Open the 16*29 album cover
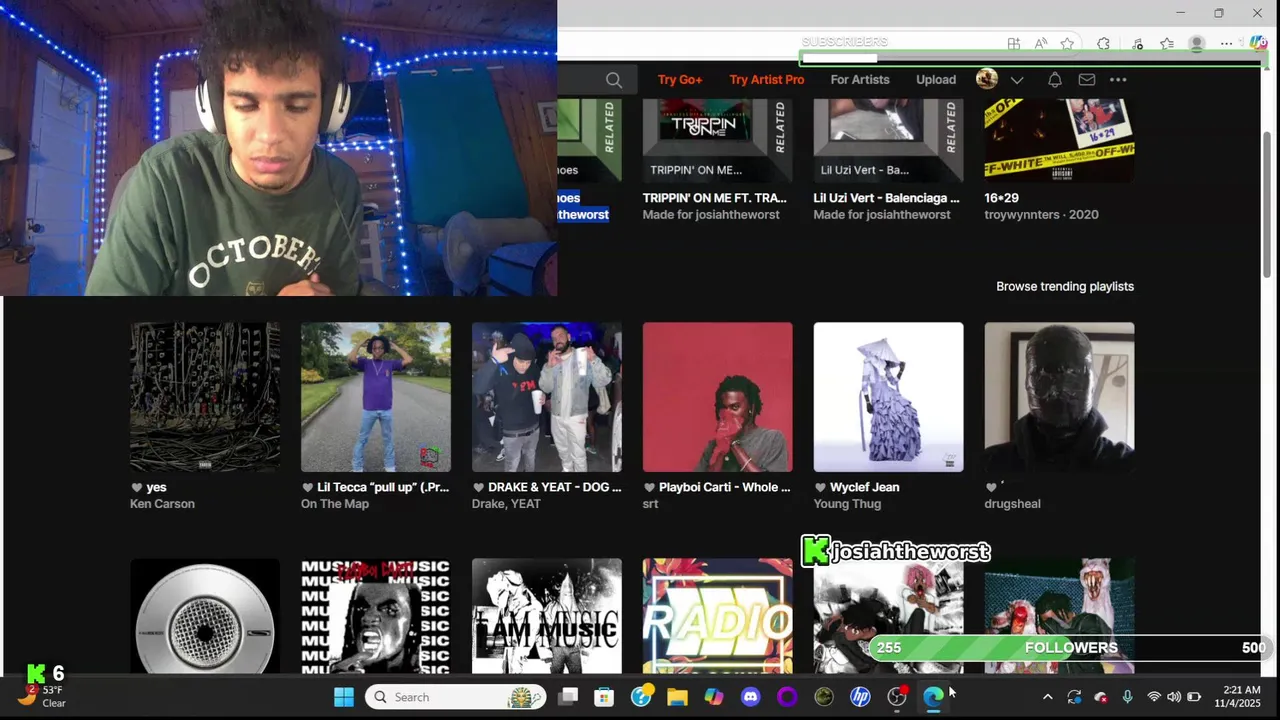 [1059, 140]
